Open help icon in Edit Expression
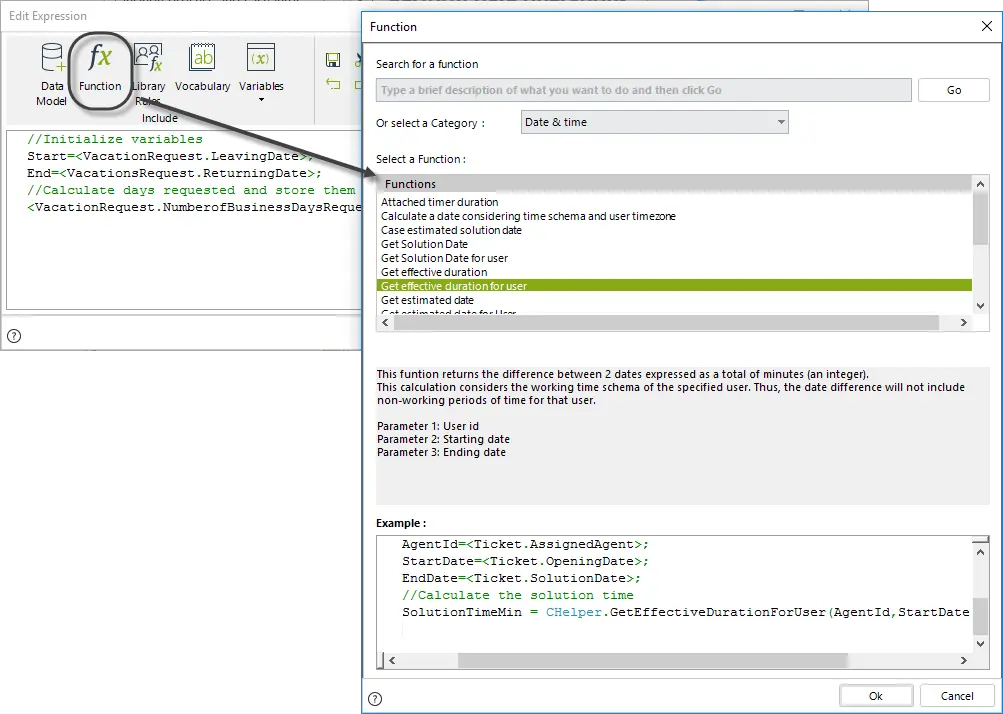Image resolution: width=1003 pixels, height=714 pixels. pyautogui.click(x=14, y=336)
